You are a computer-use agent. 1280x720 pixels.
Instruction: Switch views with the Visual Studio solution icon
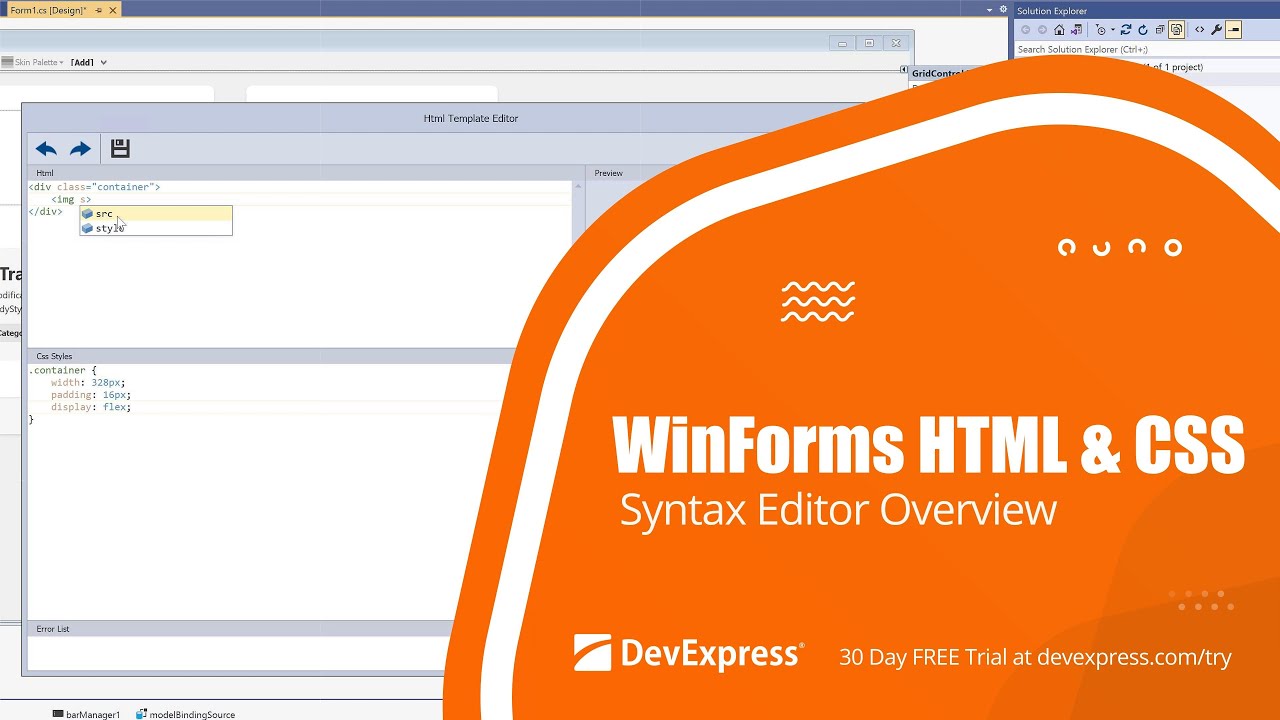(1077, 30)
